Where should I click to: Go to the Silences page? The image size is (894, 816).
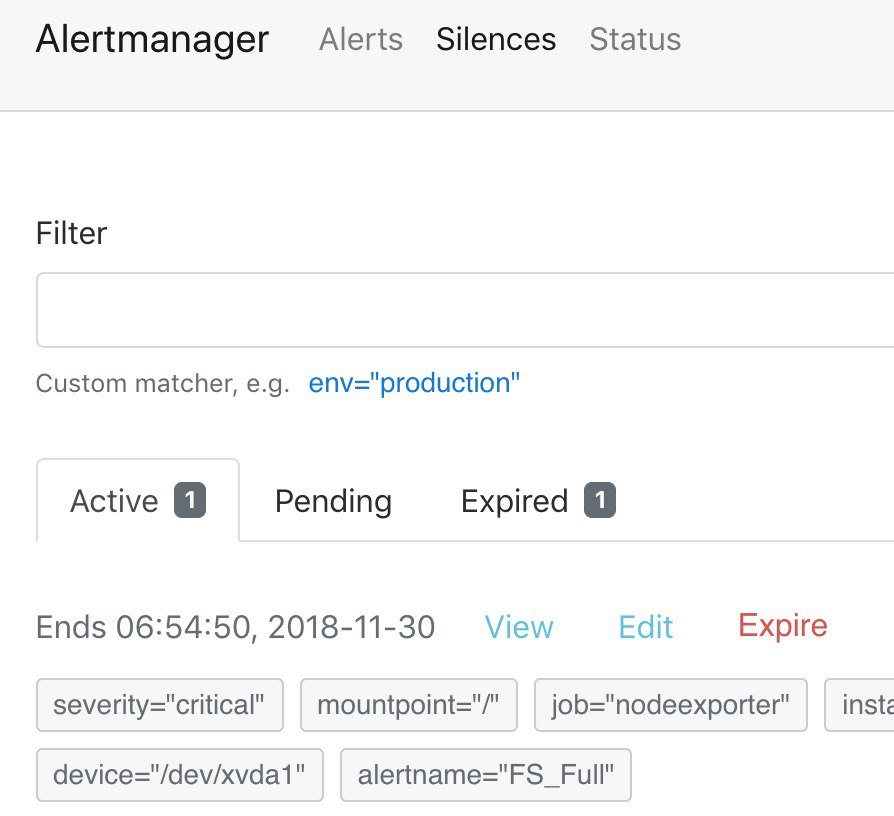pos(496,39)
